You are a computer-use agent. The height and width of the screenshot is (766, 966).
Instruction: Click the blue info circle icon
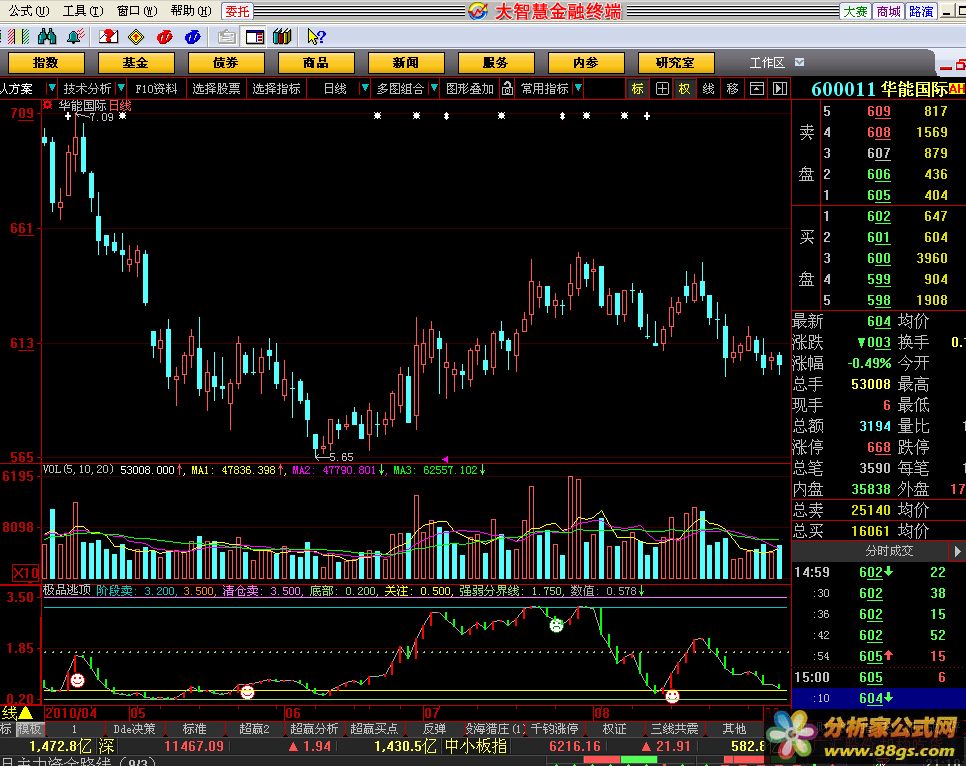192,37
